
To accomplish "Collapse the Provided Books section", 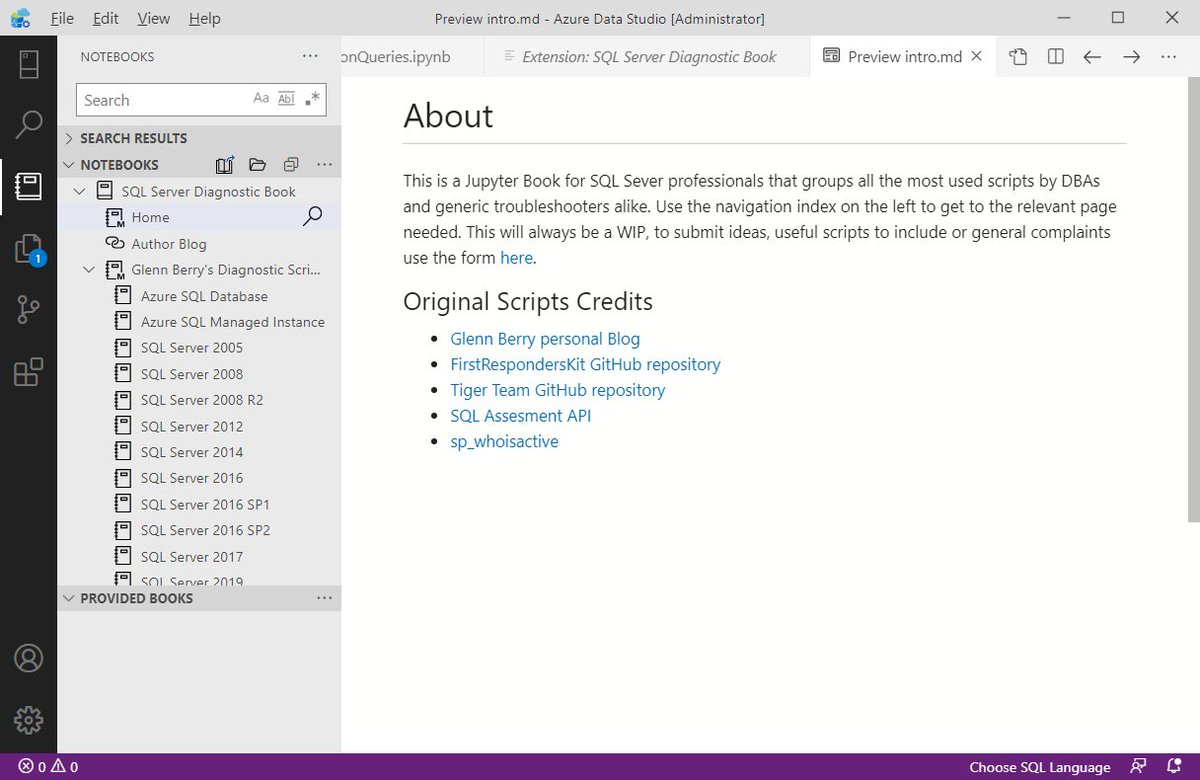I will point(69,598).
